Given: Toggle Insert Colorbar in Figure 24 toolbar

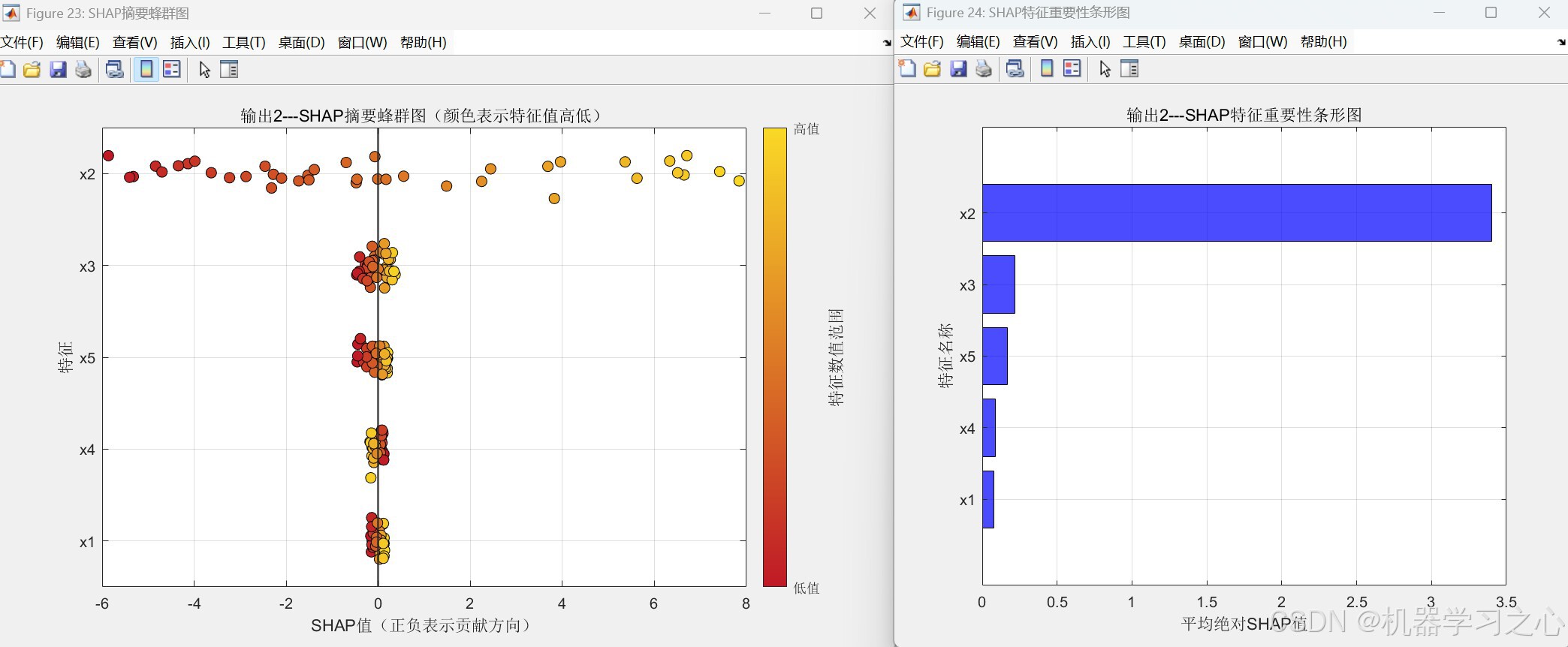Looking at the screenshot, I should tap(1047, 69).
